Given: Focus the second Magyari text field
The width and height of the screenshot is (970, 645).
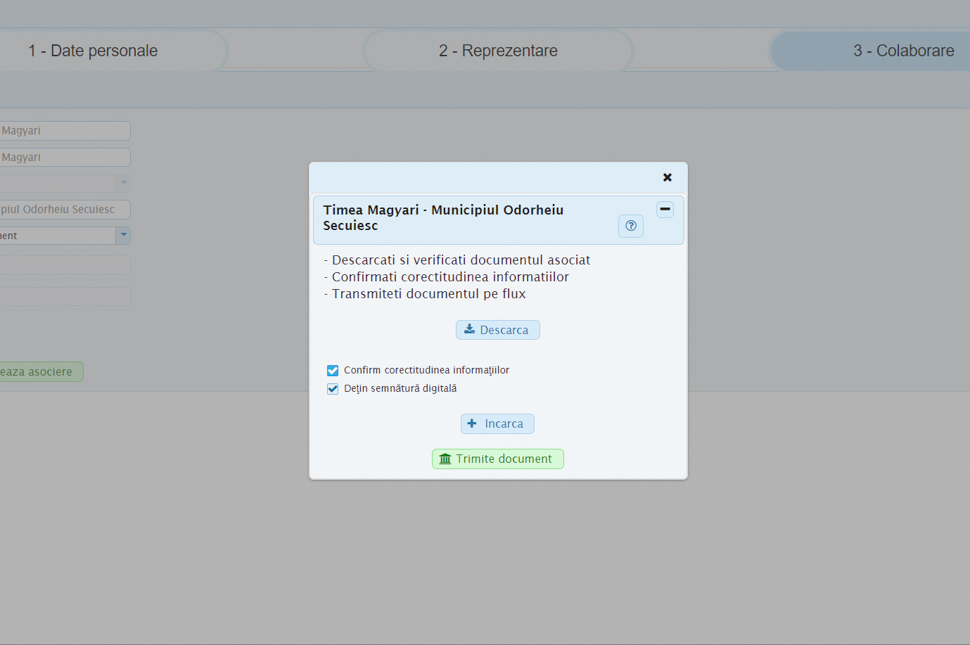Looking at the screenshot, I should [63, 158].
